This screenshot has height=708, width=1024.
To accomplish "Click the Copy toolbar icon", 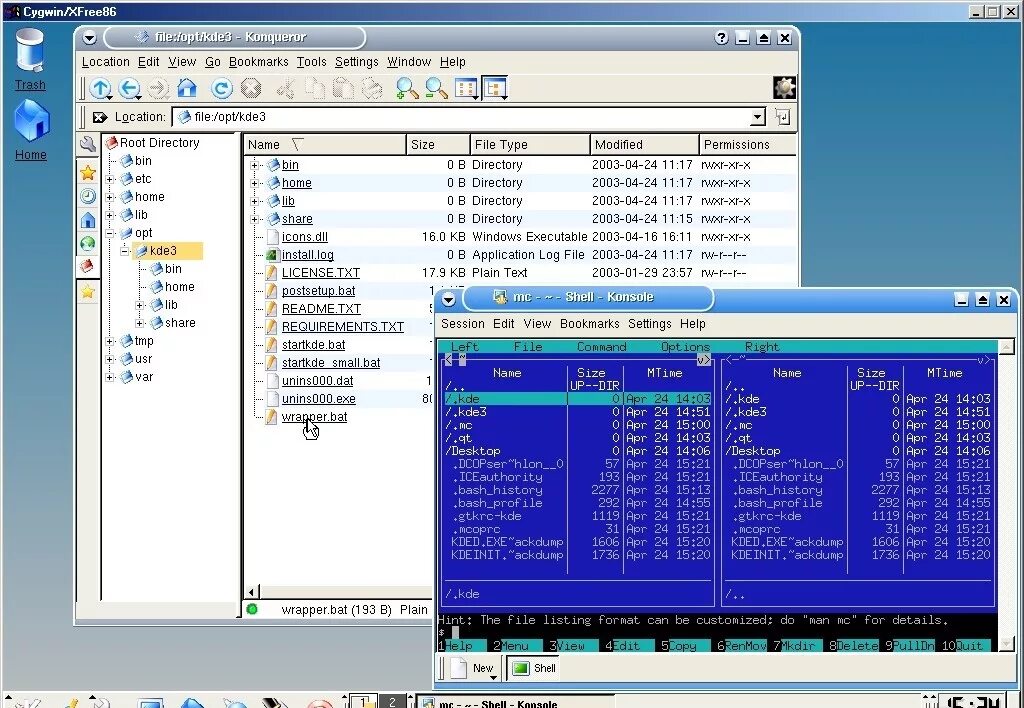I will [x=315, y=88].
